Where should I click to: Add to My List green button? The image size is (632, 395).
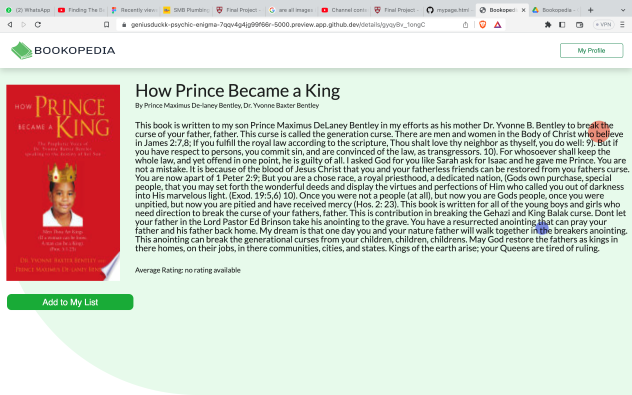pos(70,302)
